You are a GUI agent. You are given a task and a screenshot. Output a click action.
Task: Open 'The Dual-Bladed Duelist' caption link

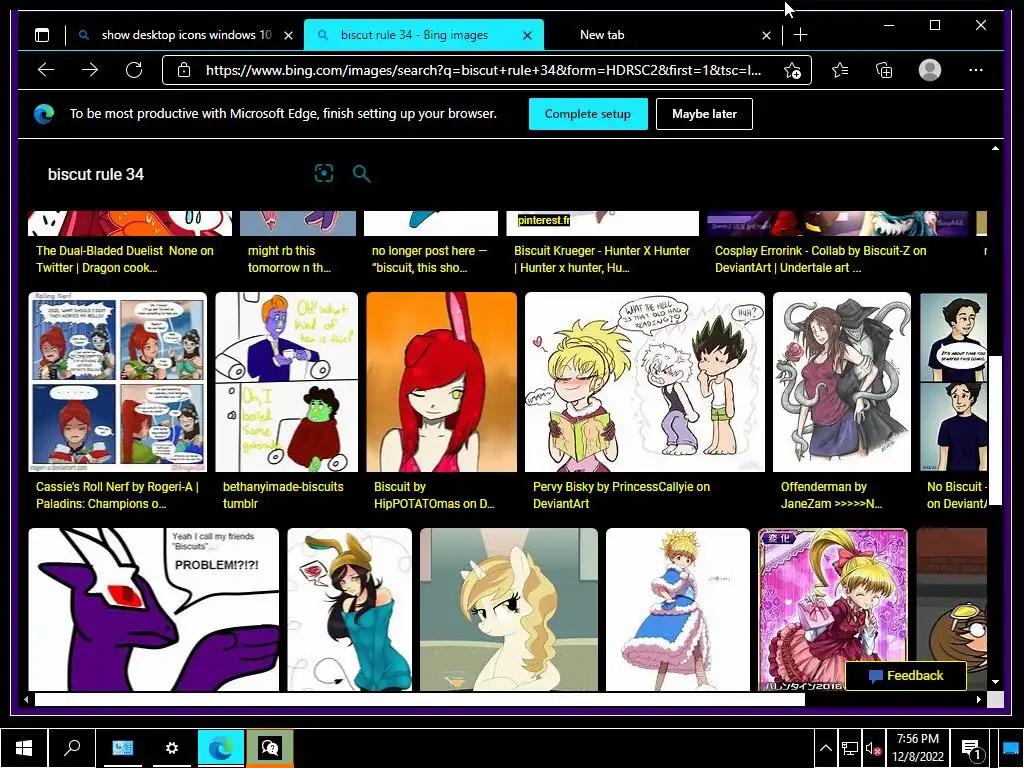click(125, 259)
